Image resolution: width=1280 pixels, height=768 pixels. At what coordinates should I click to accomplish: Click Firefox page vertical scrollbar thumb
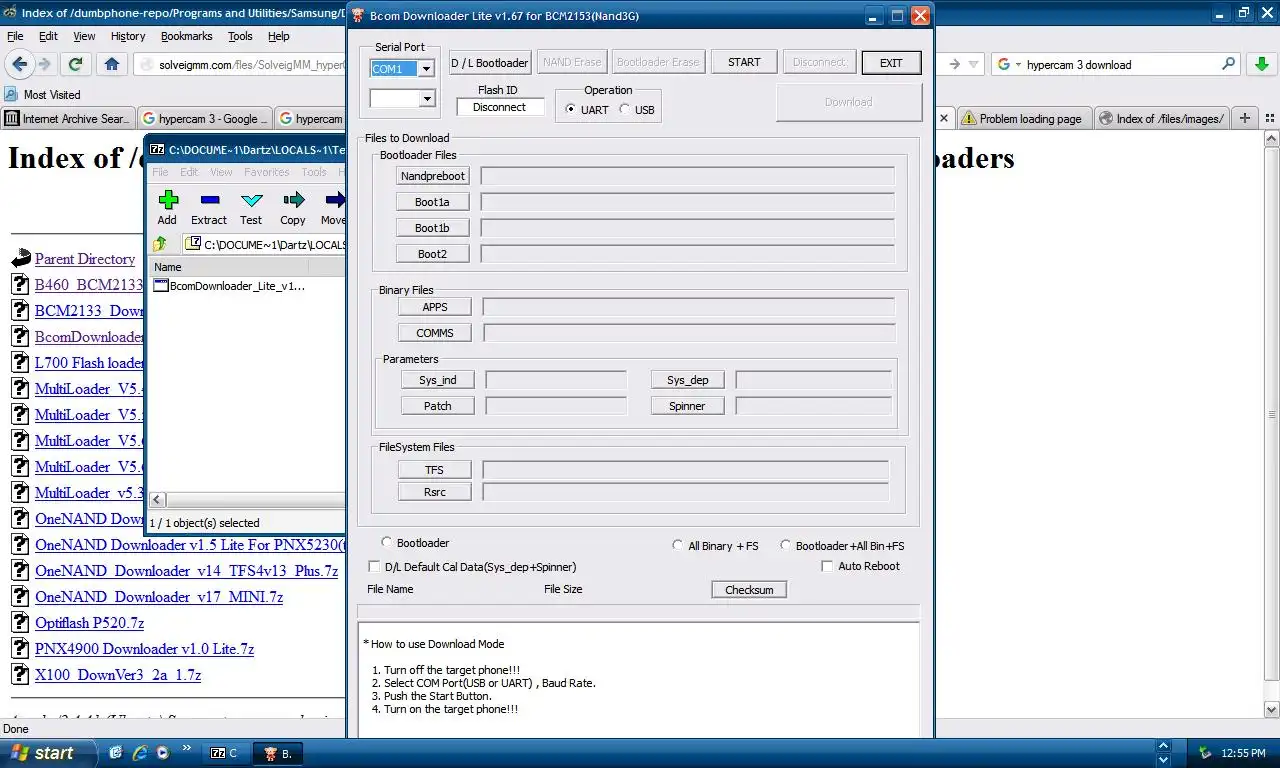point(1272,414)
